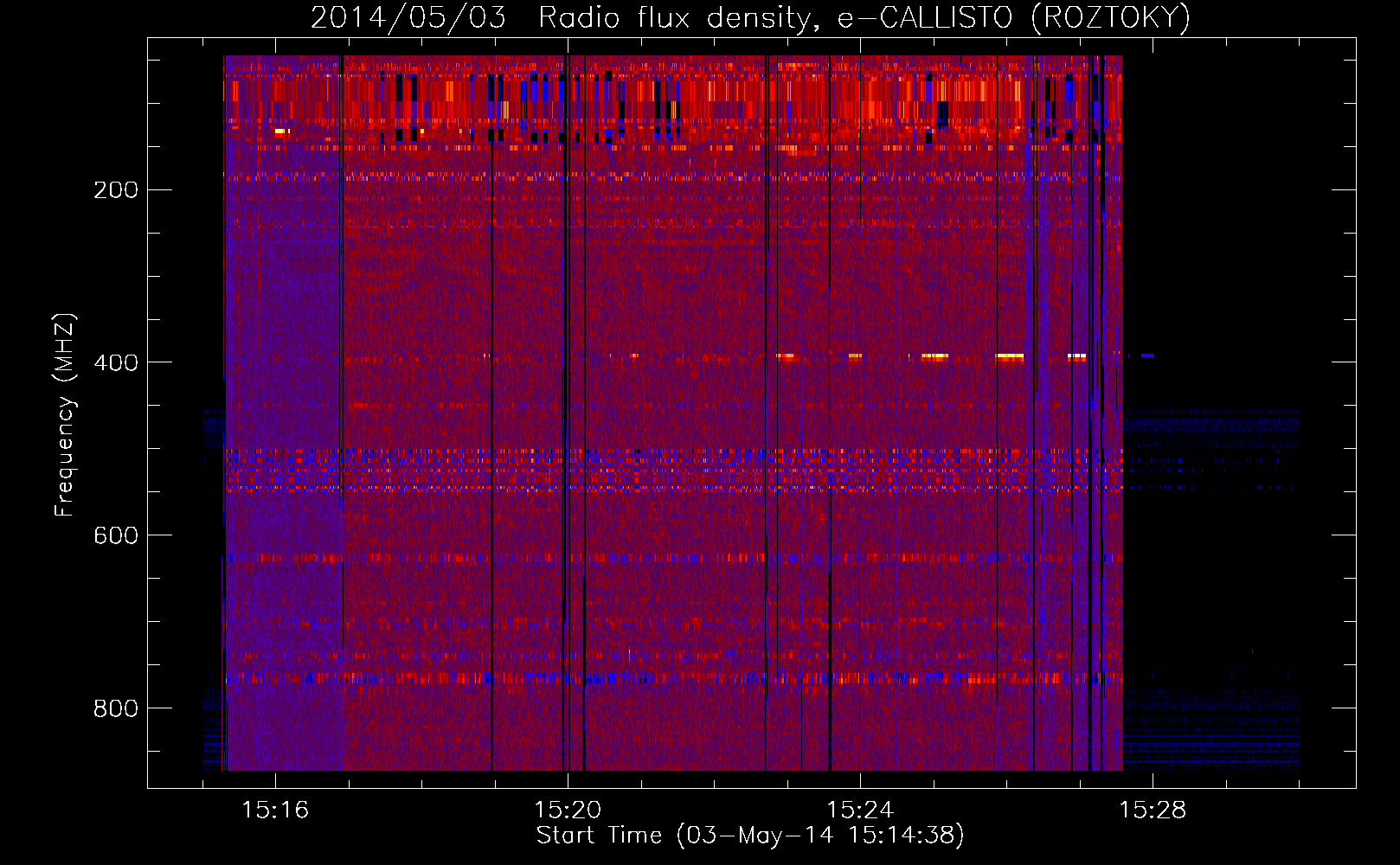Image resolution: width=1400 pixels, height=865 pixels.
Task: Click the 'Frequency (MHZ)' axis label
Action: coord(65,414)
